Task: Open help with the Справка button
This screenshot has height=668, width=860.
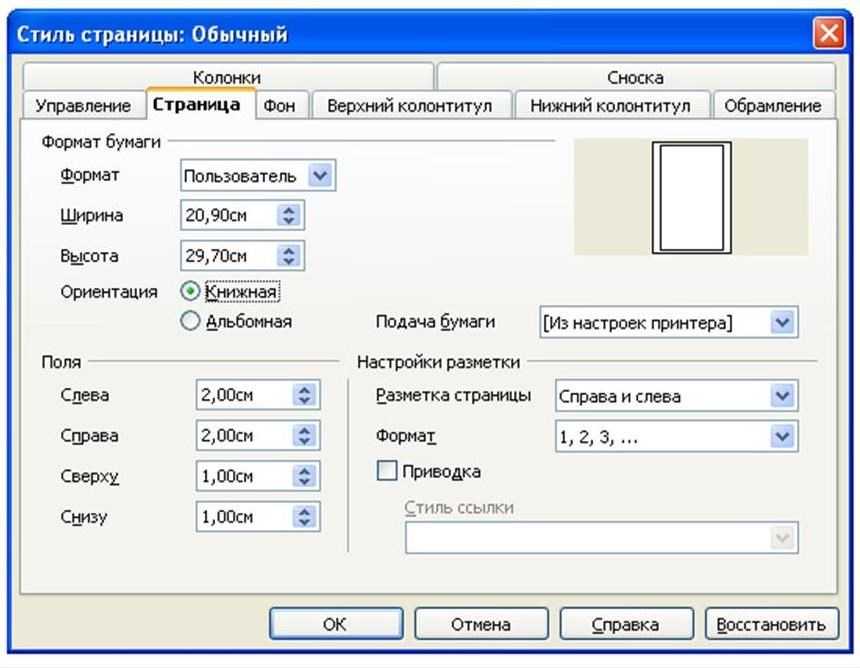Action: tap(626, 624)
